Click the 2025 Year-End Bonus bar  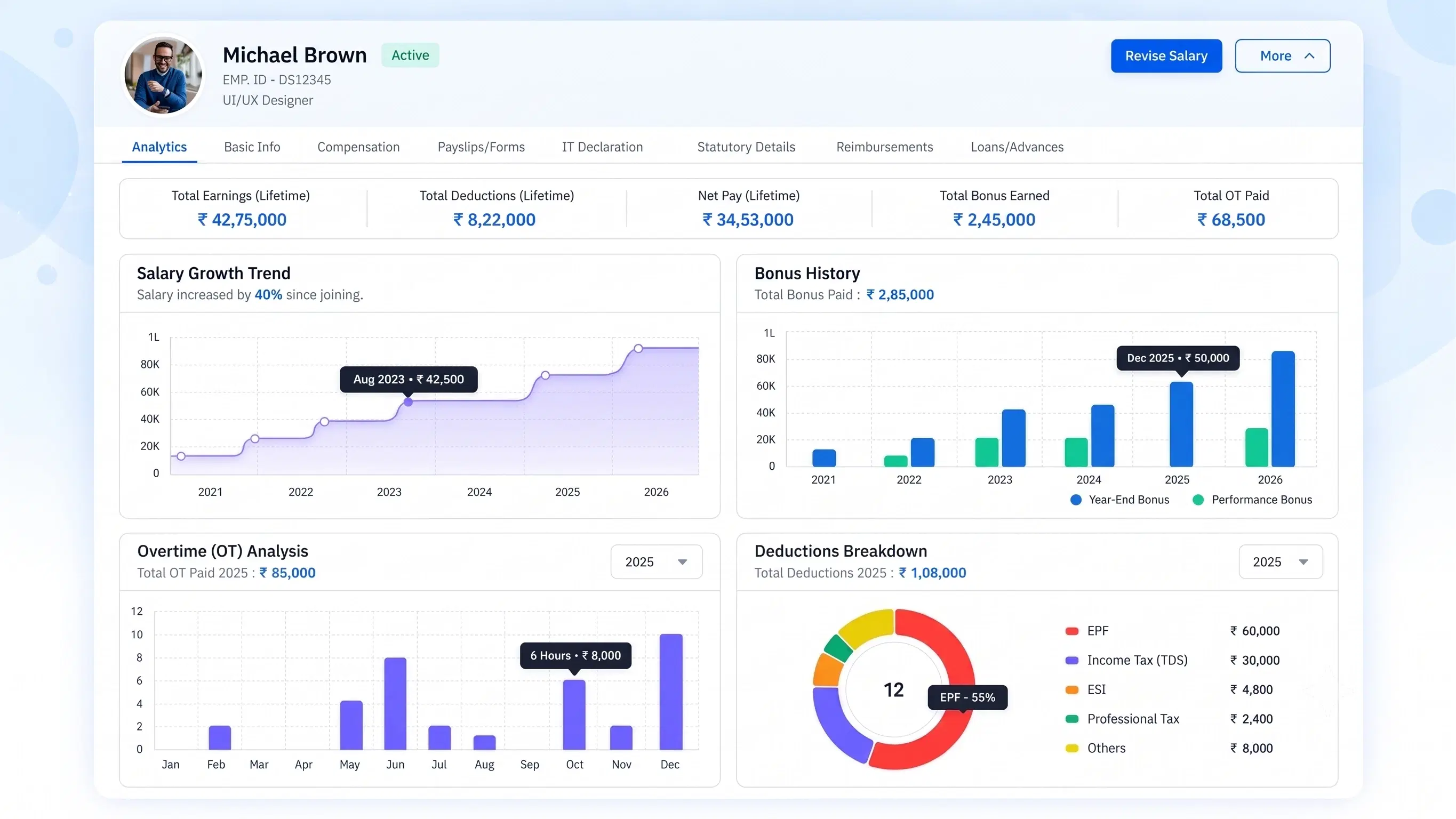click(1181, 424)
